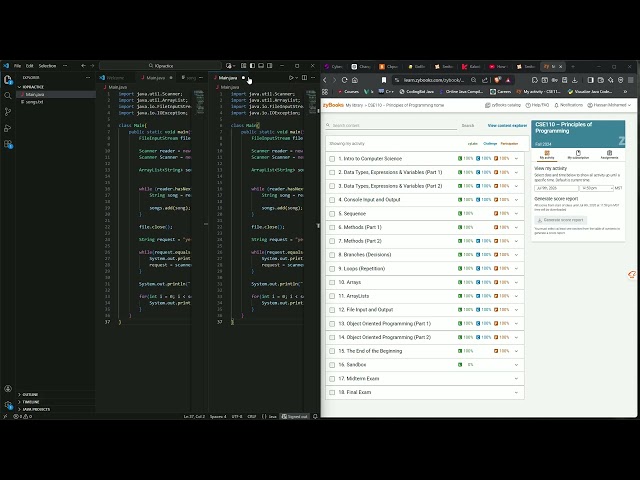Expand chapter 6. Methods (Part 1) chevron
Image resolution: width=640 pixels, height=480 pixels.
516,227
